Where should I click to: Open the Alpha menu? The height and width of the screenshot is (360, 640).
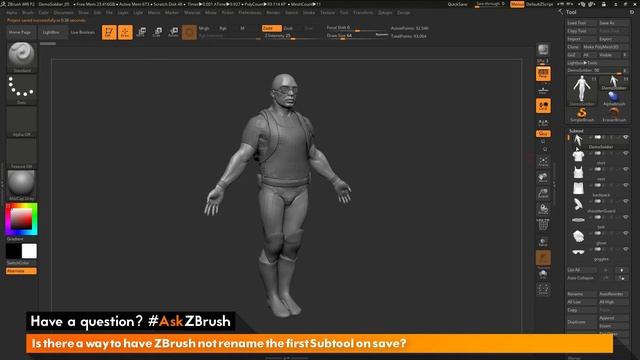pyautogui.click(x=12, y=13)
